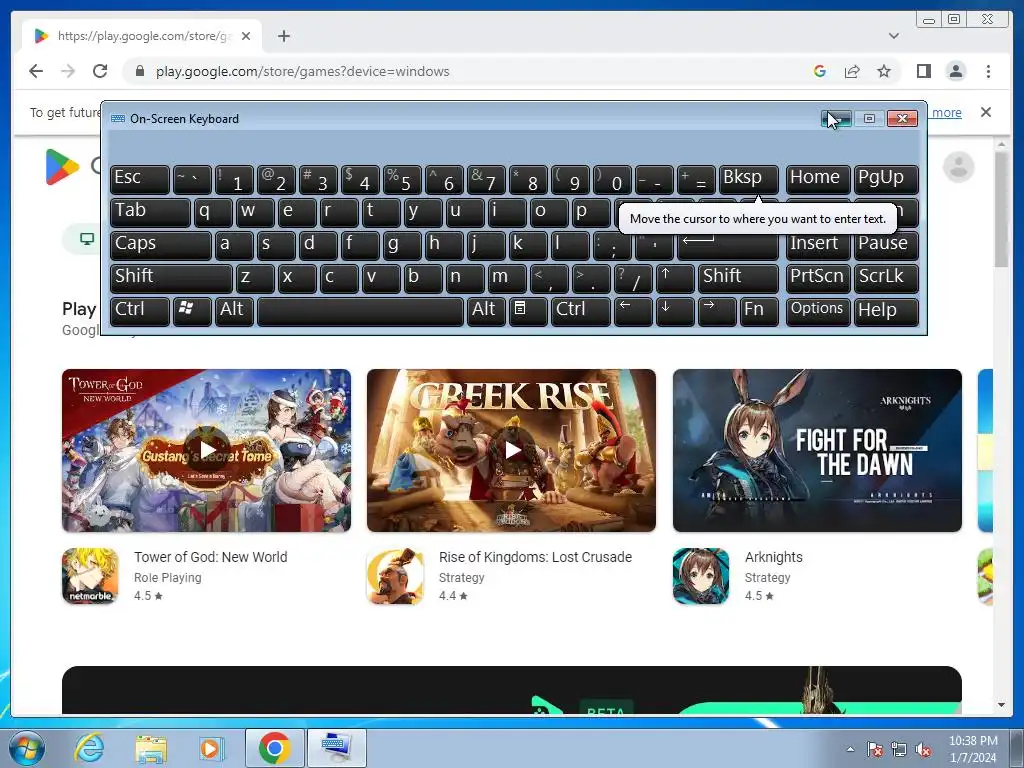Click the Home key on On-Screen Keyboard
This screenshot has height=768, width=1024.
point(818,179)
